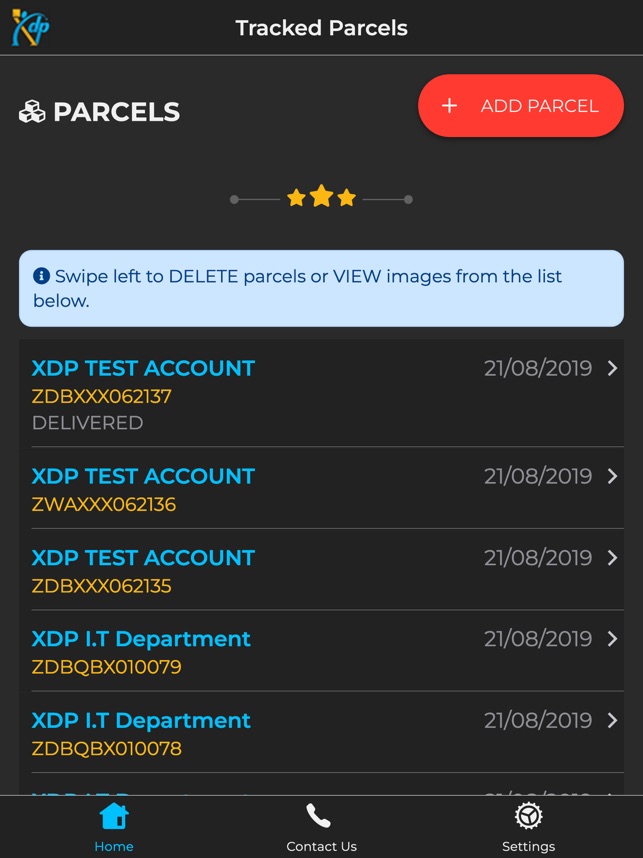The width and height of the screenshot is (643, 858).
Task: Tap the plus icon on Add Parcel
Action: 449,106
